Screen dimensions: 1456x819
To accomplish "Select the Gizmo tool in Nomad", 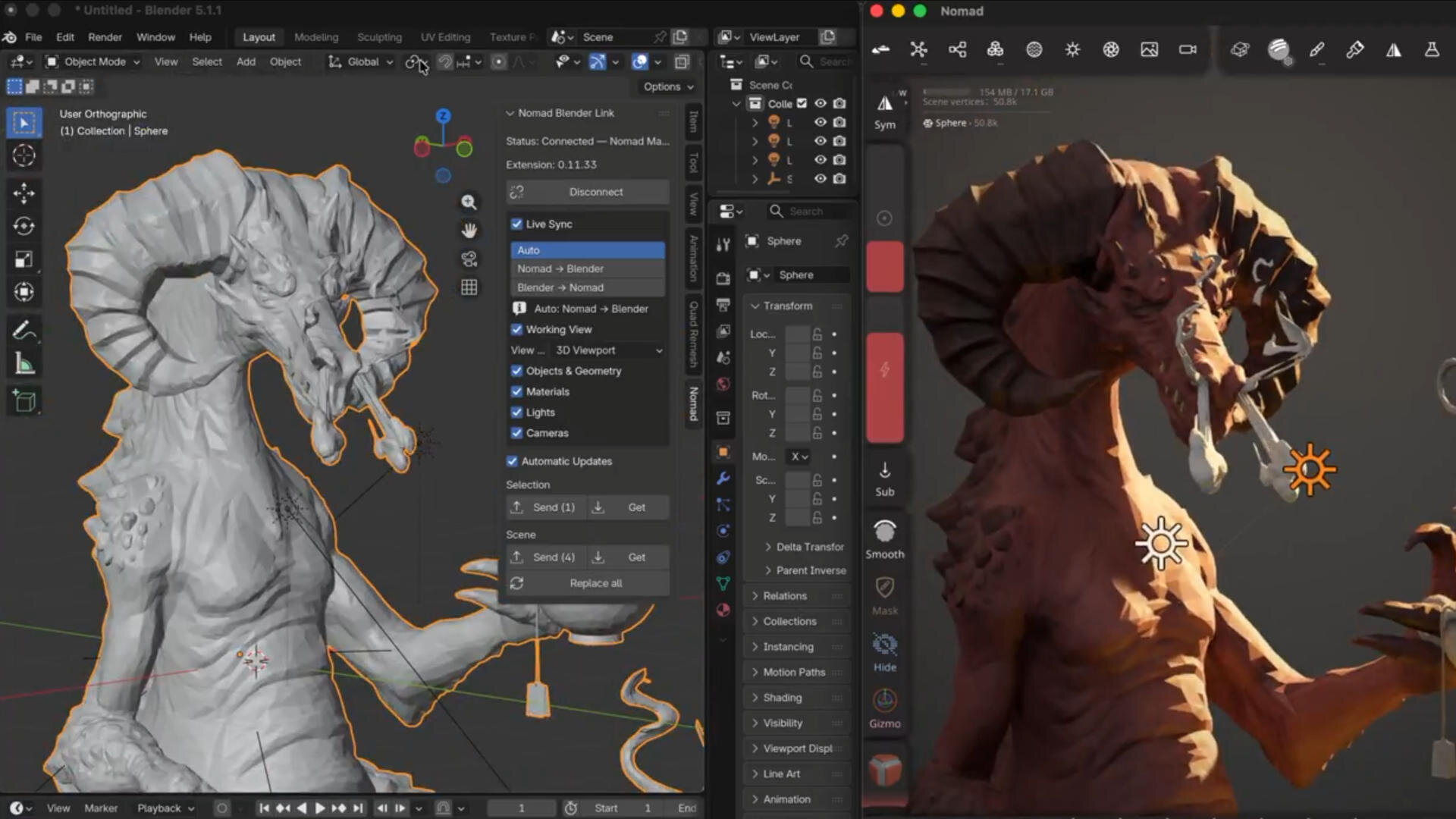I will coord(885,708).
